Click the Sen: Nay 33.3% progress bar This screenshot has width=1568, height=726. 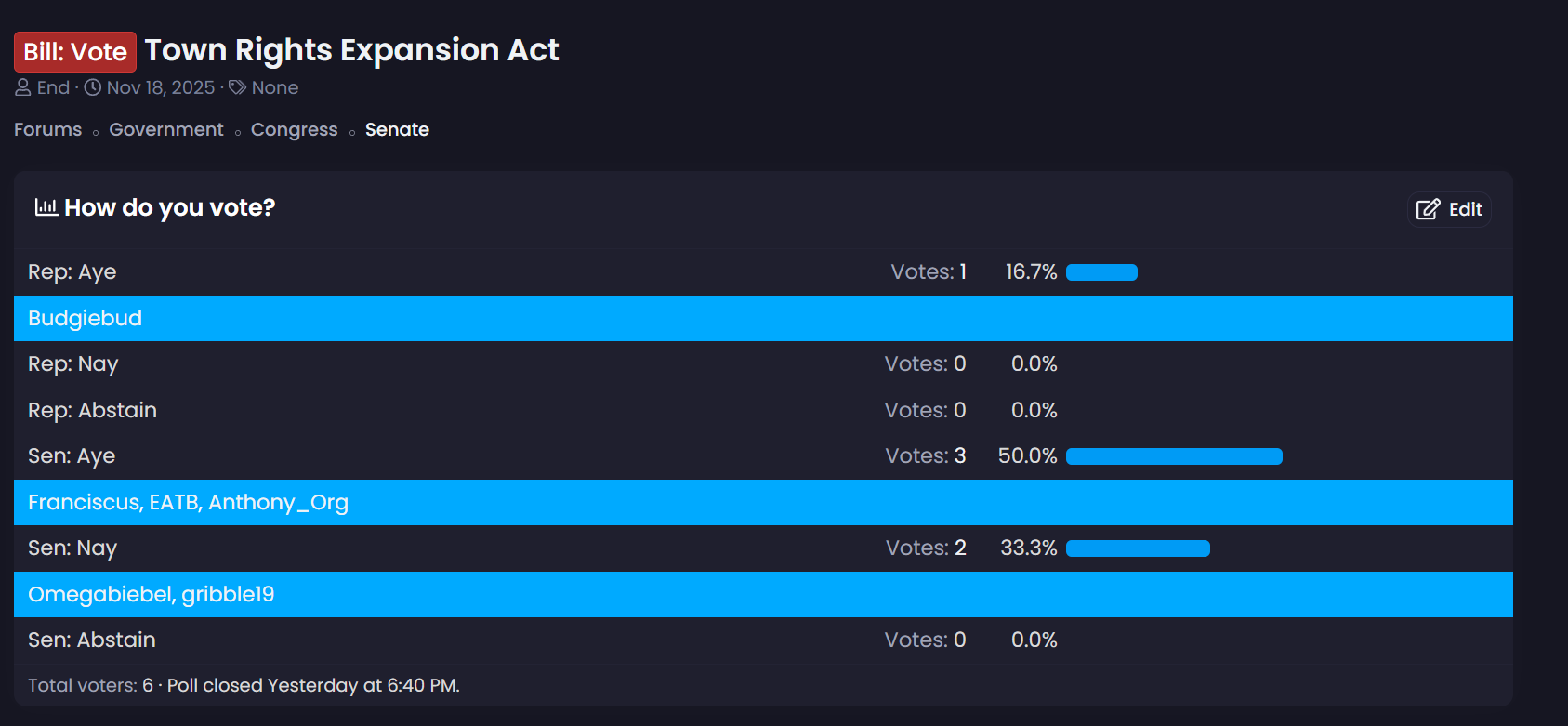1138,548
